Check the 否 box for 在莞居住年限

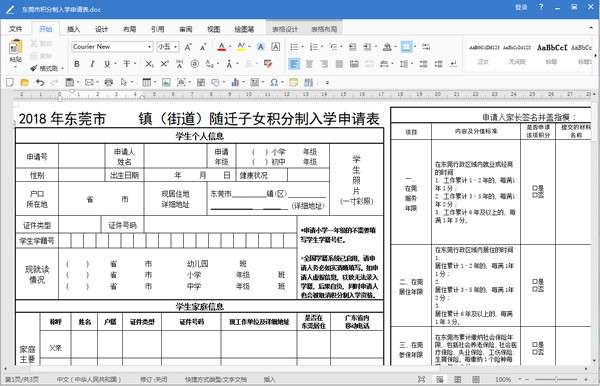point(535,289)
